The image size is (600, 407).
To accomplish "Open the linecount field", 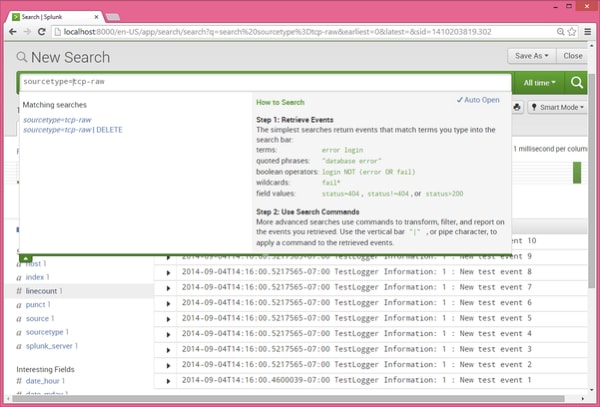I will tap(41, 291).
